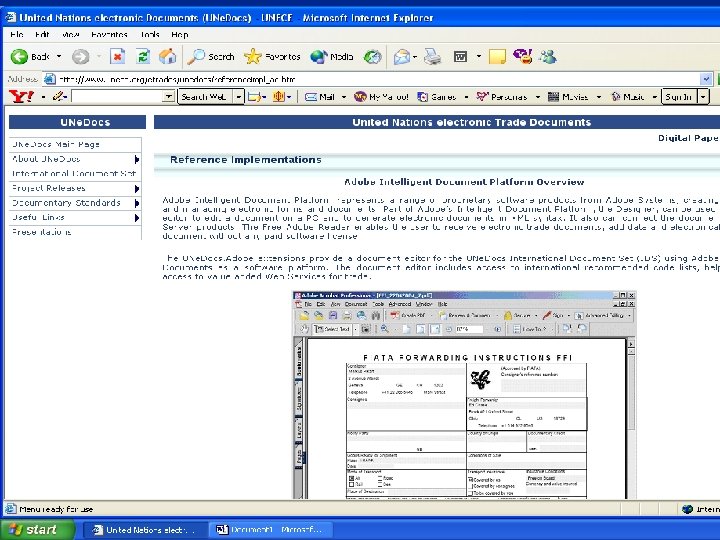Click the purple chat bubble toolbar icon
This screenshot has width=720, height=540.
click(x=522, y=56)
